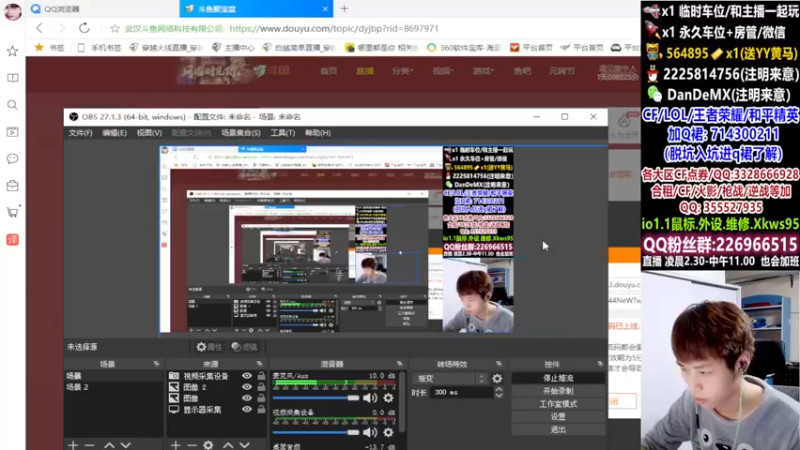Move source down with the down arrow
The height and width of the screenshot is (450, 800).
point(244,445)
